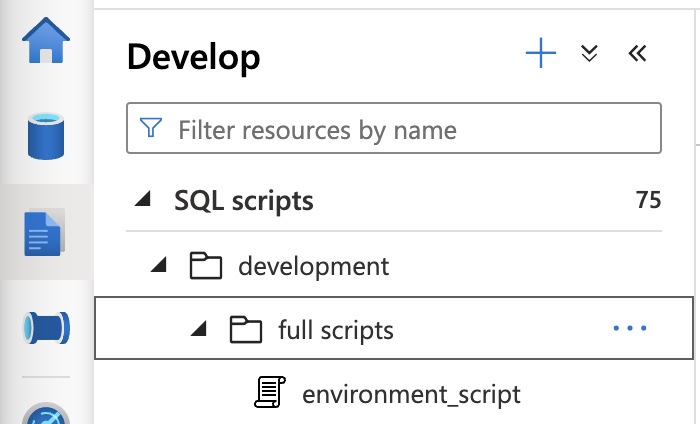This screenshot has width=700, height=424.
Task: Open the Integrate hub pipeline icon
Action: pos(46,327)
